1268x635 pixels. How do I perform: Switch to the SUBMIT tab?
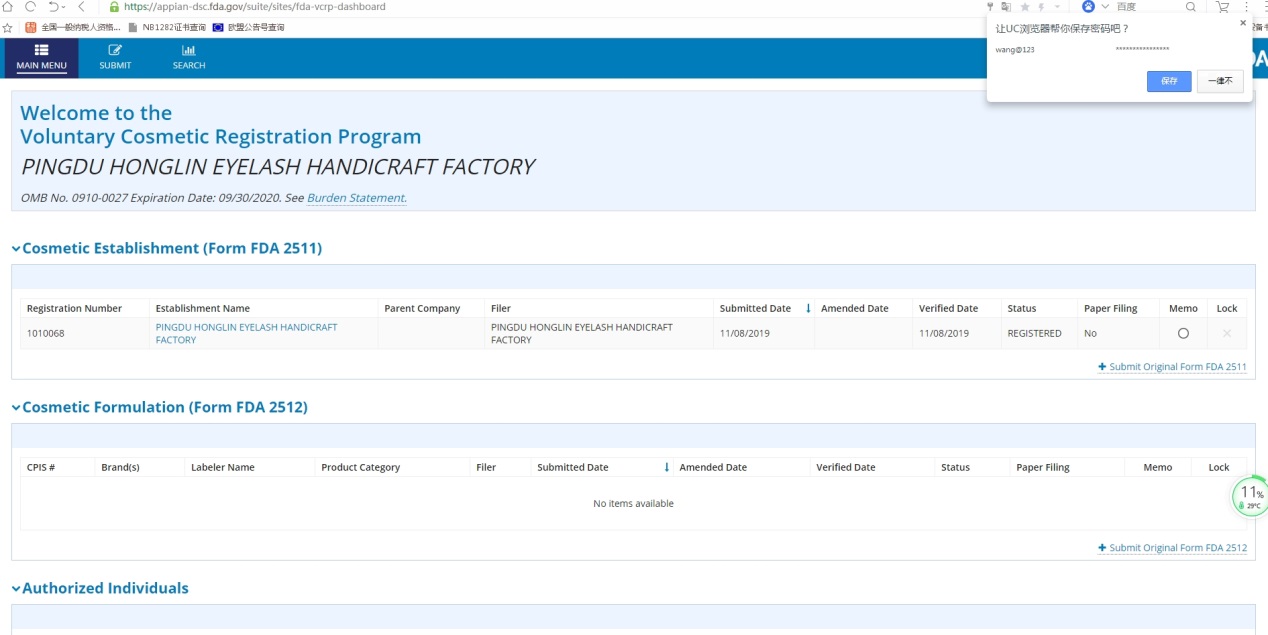(115, 57)
